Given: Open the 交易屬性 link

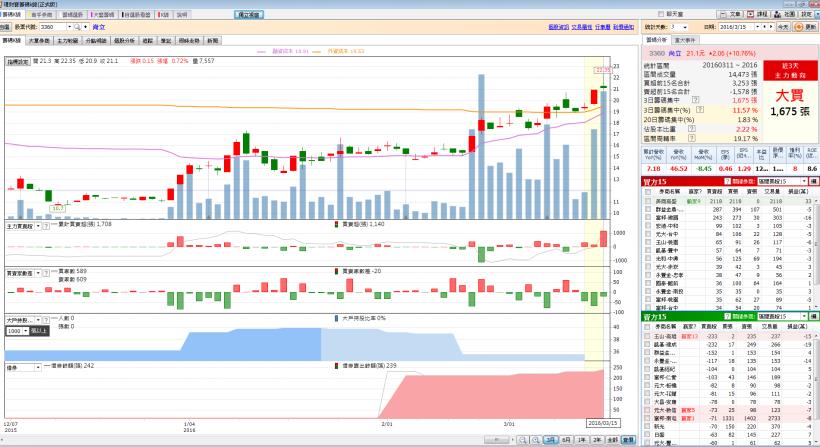Looking at the screenshot, I should (x=582, y=27).
